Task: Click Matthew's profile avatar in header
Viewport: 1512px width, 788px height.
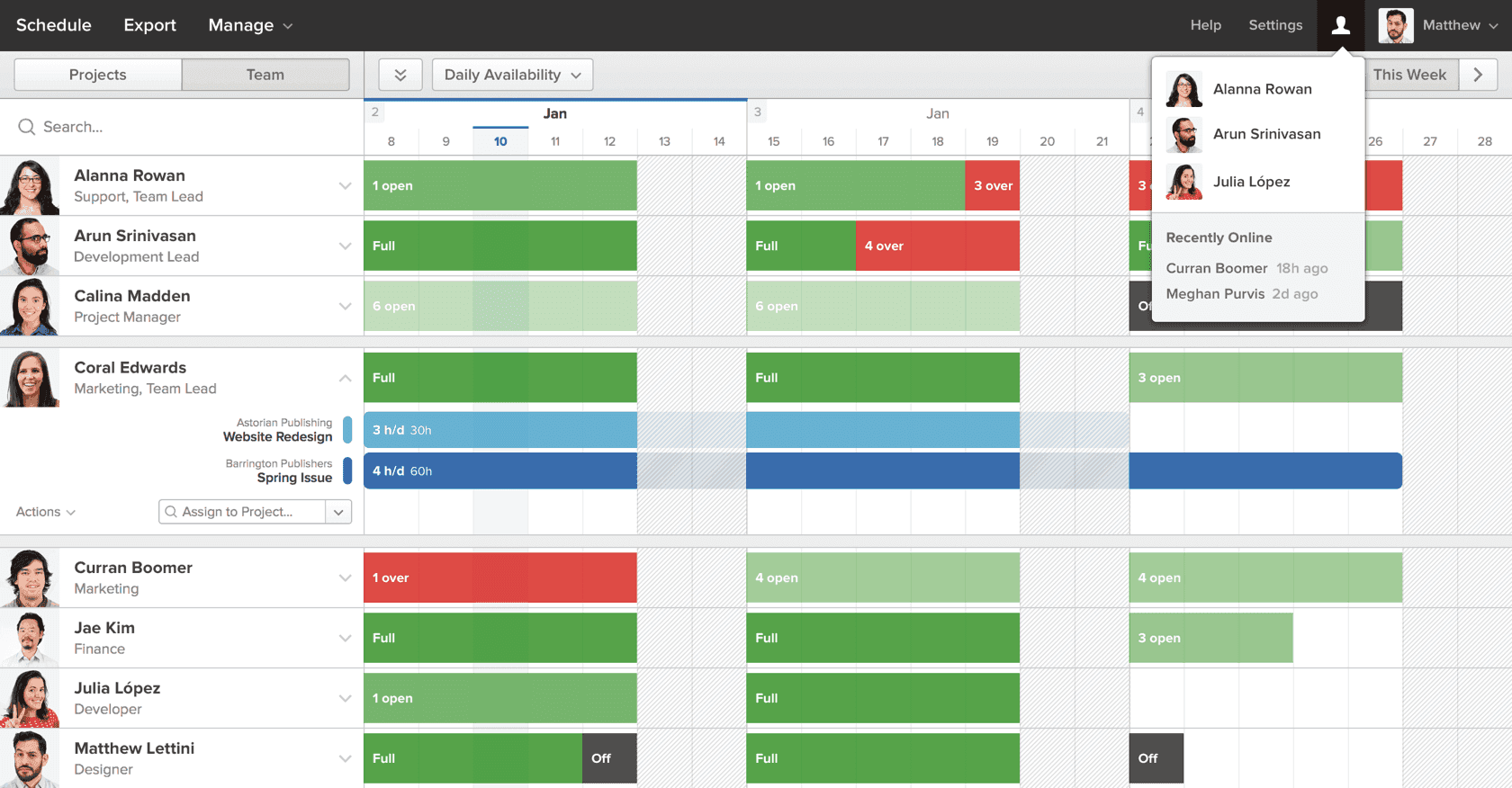Action: [1395, 25]
